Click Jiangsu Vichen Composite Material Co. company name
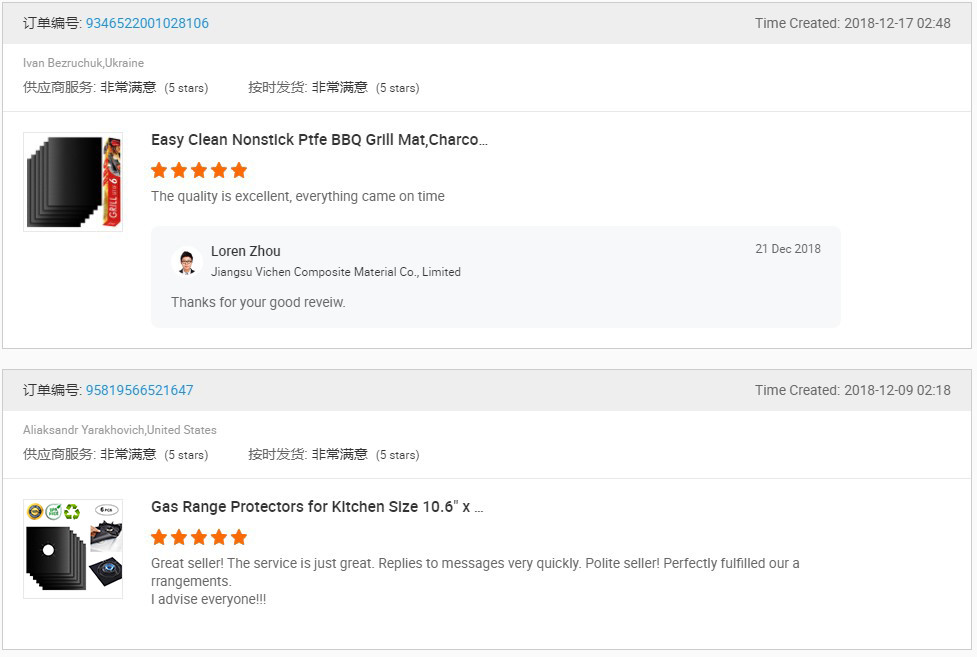Screen dimensions: 977x657 tap(336, 272)
